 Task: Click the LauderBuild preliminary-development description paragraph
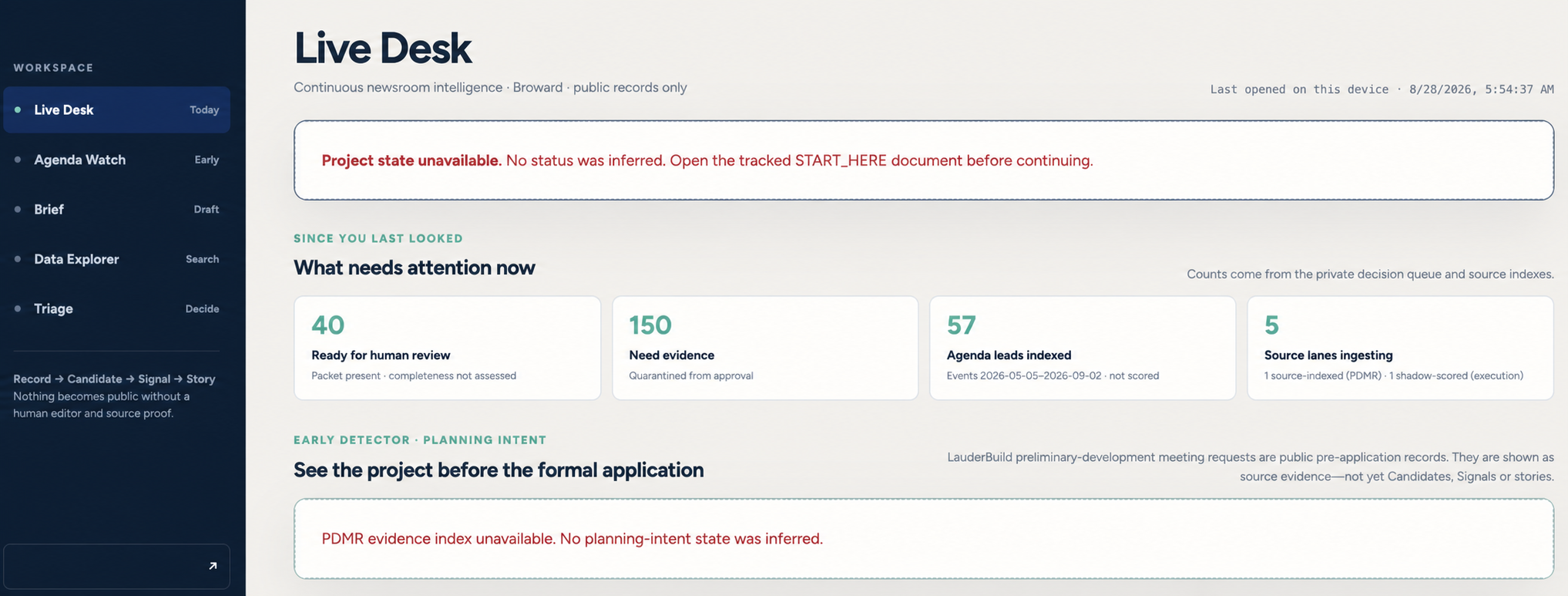coord(1250,466)
